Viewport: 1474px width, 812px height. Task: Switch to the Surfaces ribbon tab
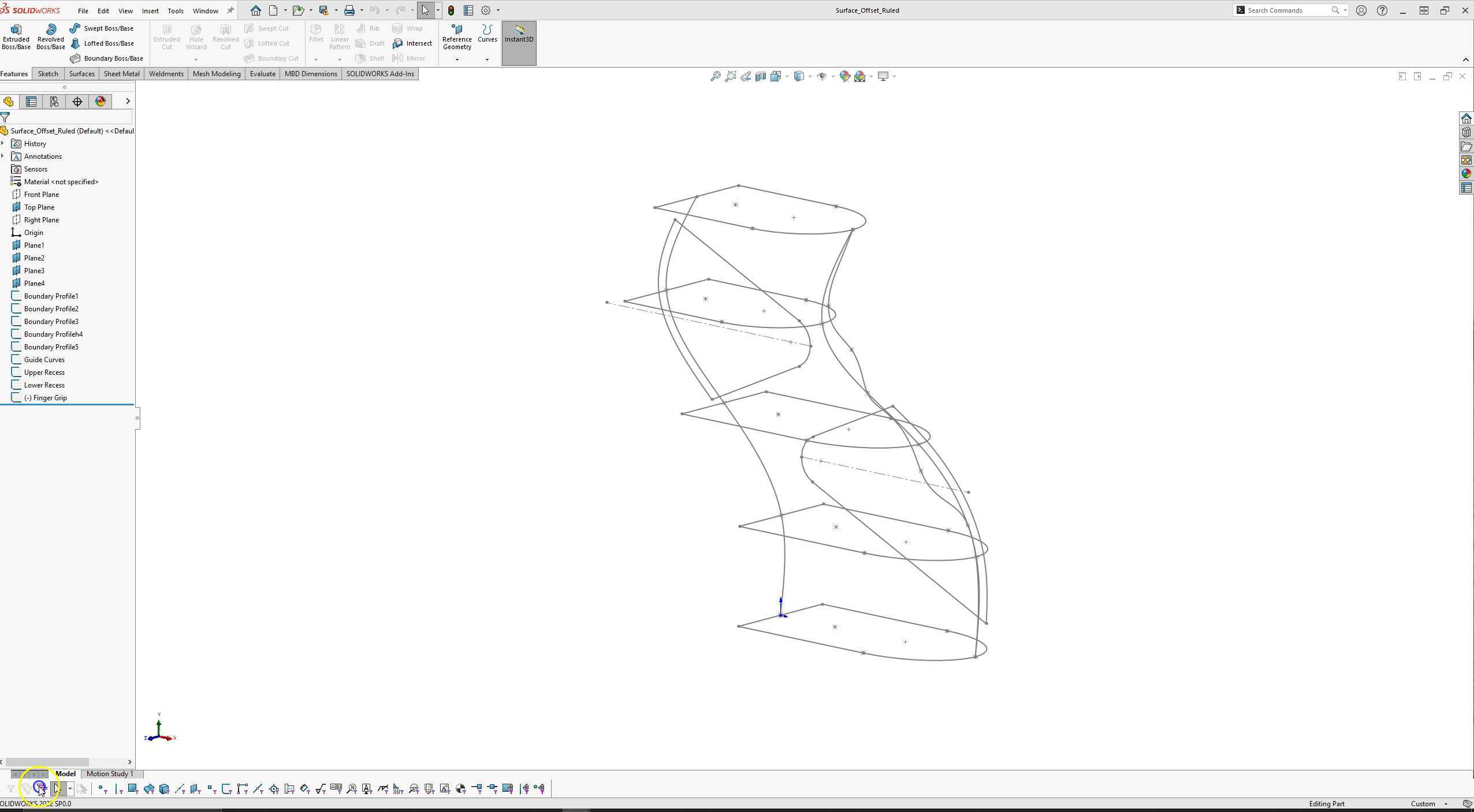81,73
